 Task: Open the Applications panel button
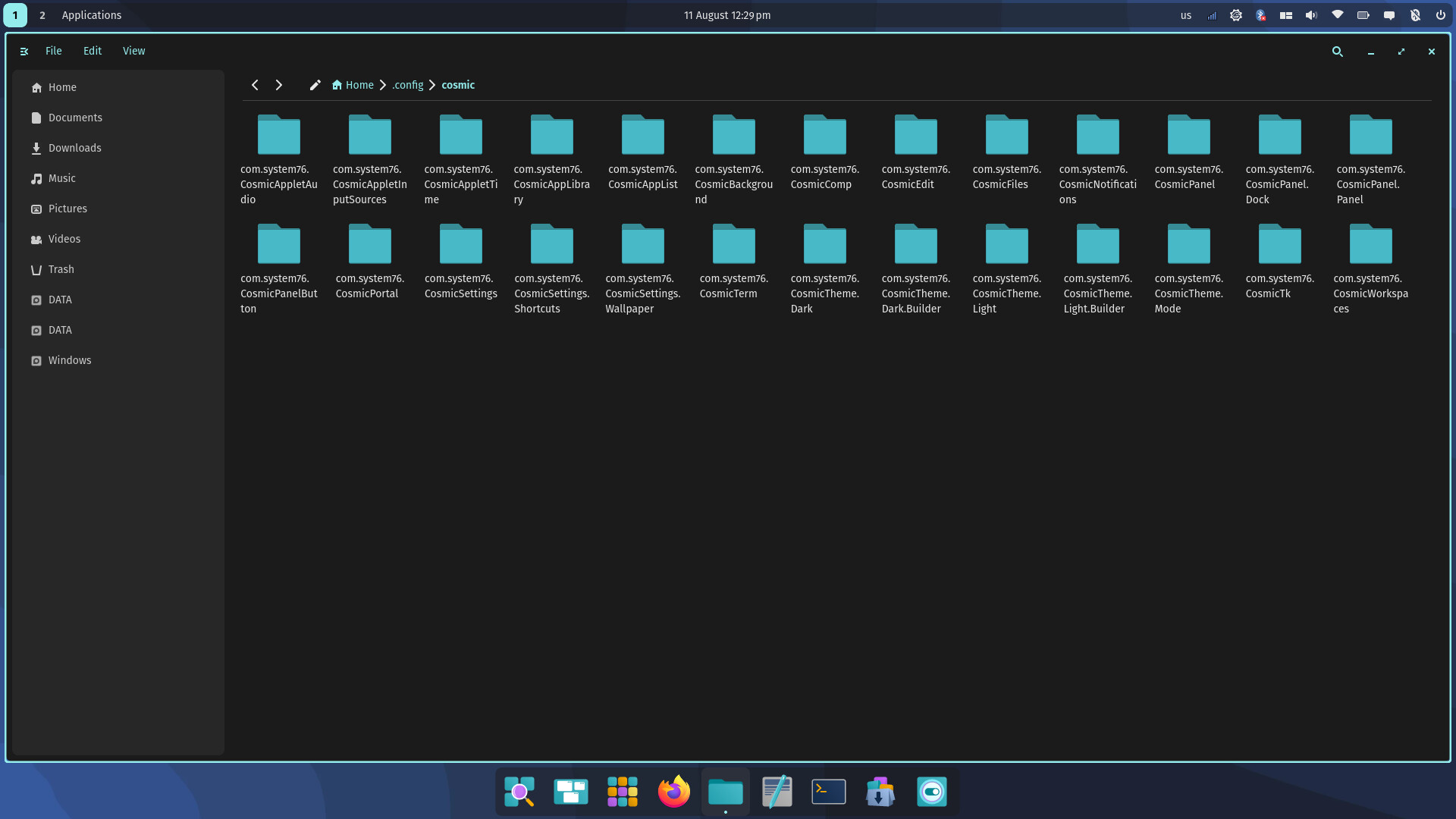coord(92,15)
